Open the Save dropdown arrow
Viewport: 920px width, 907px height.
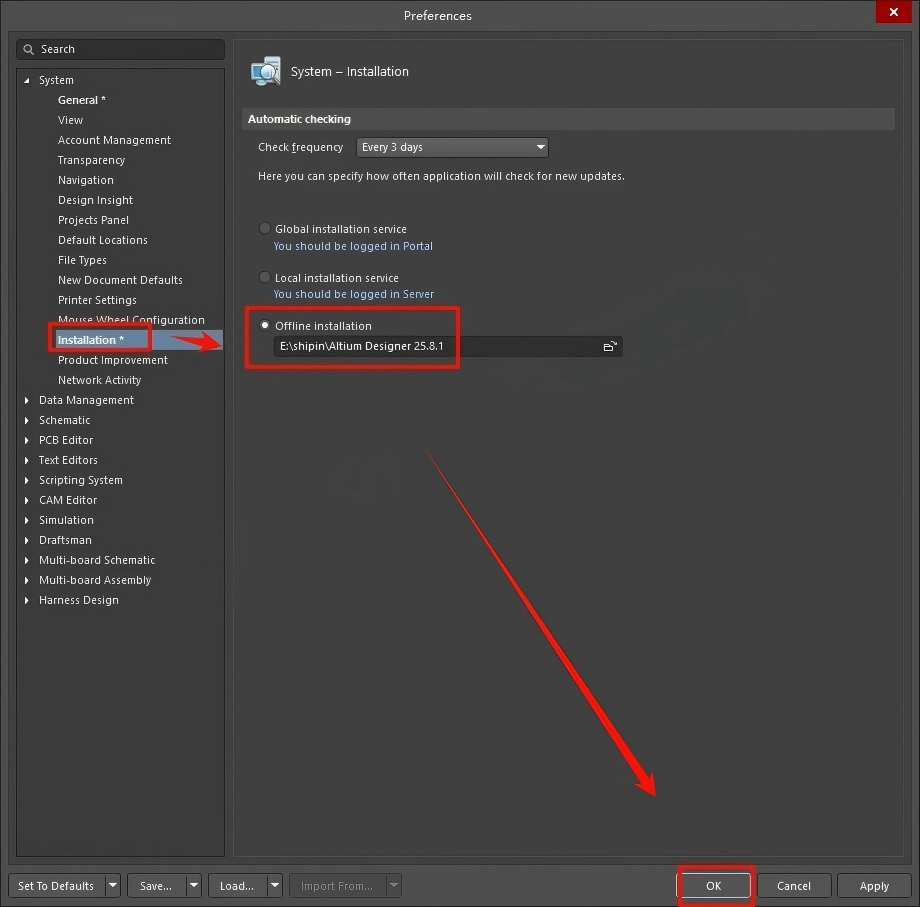pyautogui.click(x=194, y=885)
